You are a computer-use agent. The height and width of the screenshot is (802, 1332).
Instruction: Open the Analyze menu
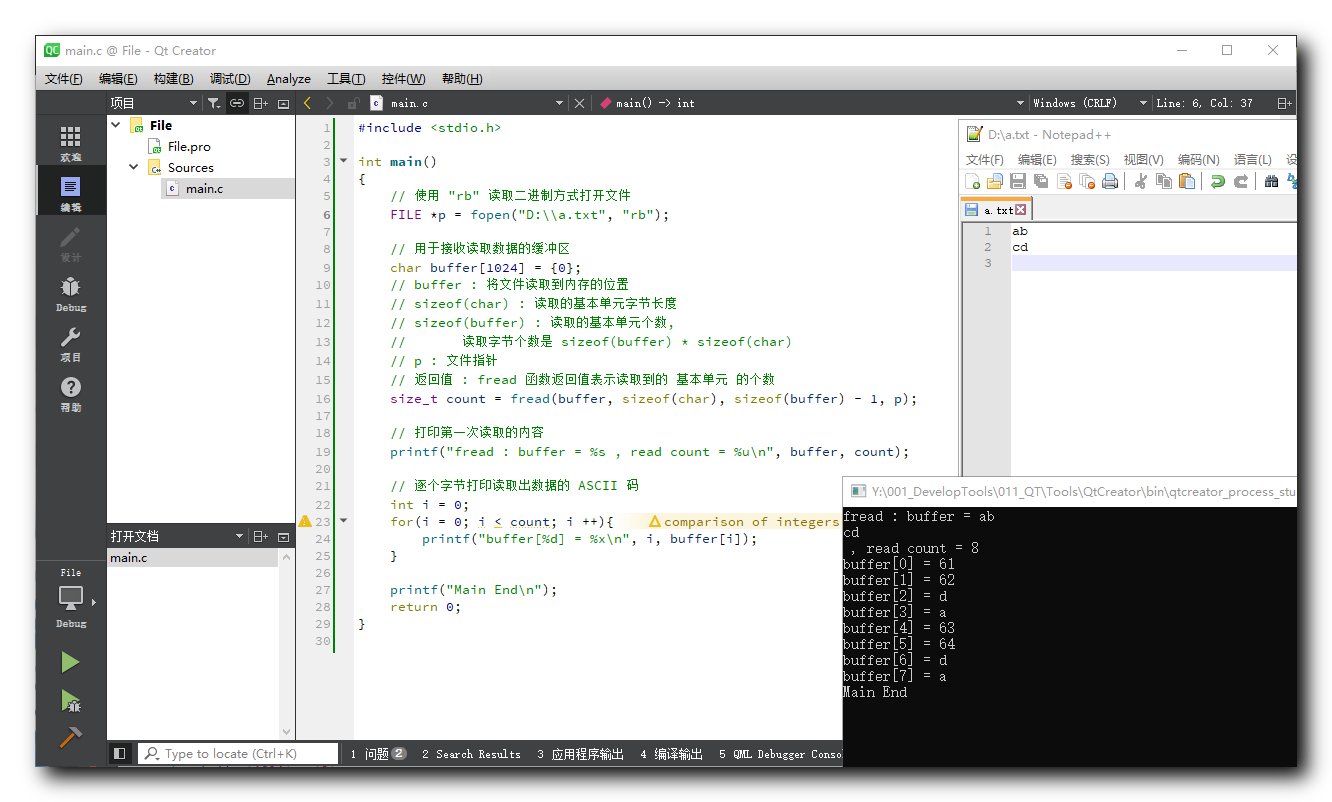(x=288, y=79)
